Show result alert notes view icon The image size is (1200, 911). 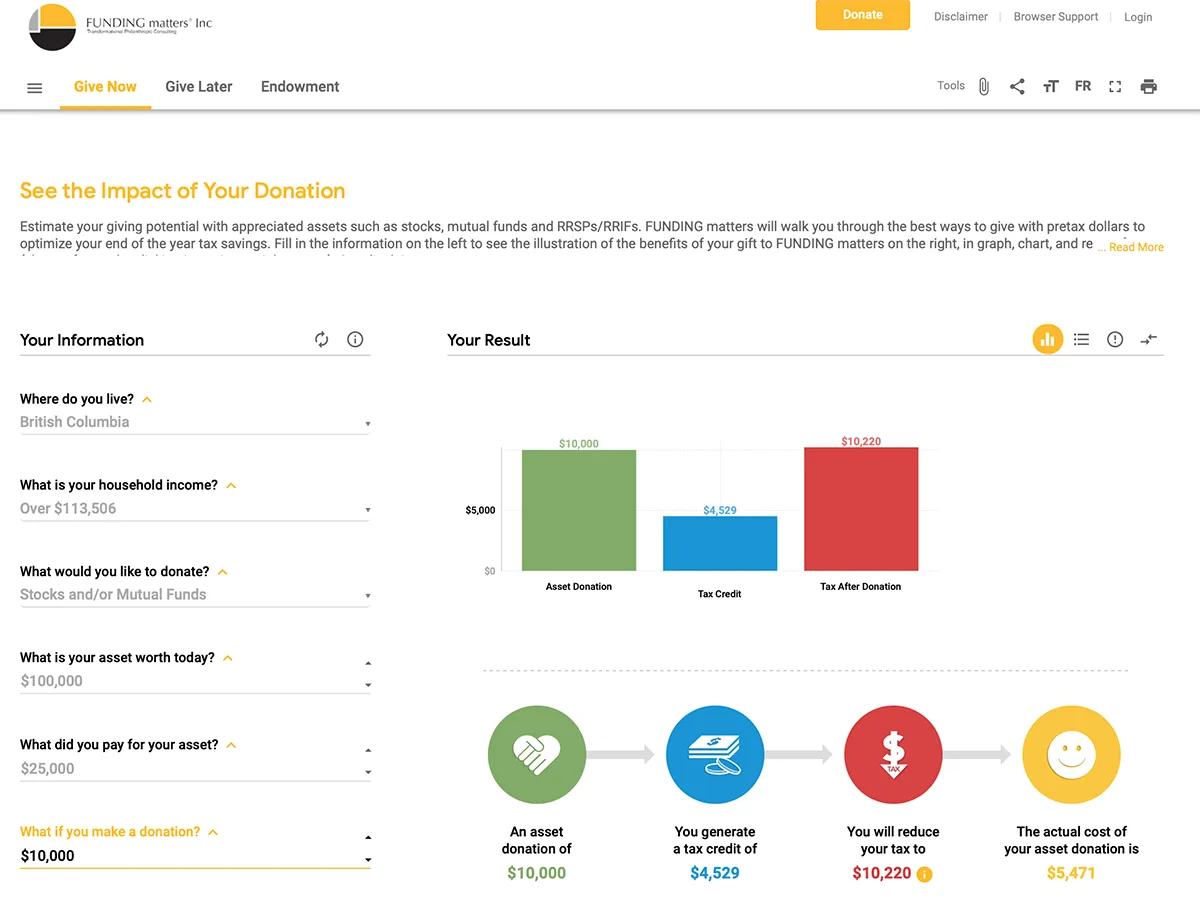pyautogui.click(x=1115, y=340)
